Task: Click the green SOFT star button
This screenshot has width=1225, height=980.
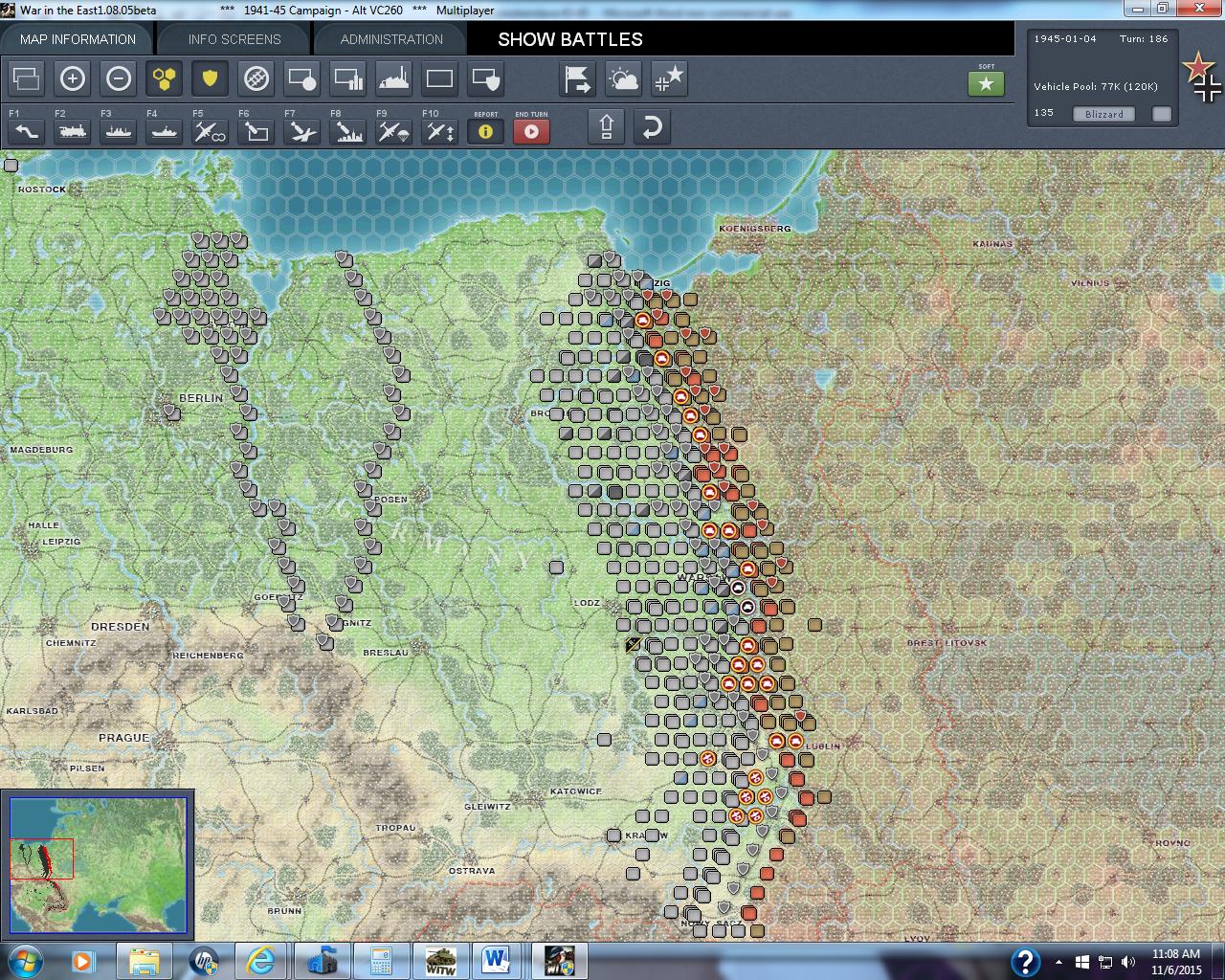Action: coord(987,84)
